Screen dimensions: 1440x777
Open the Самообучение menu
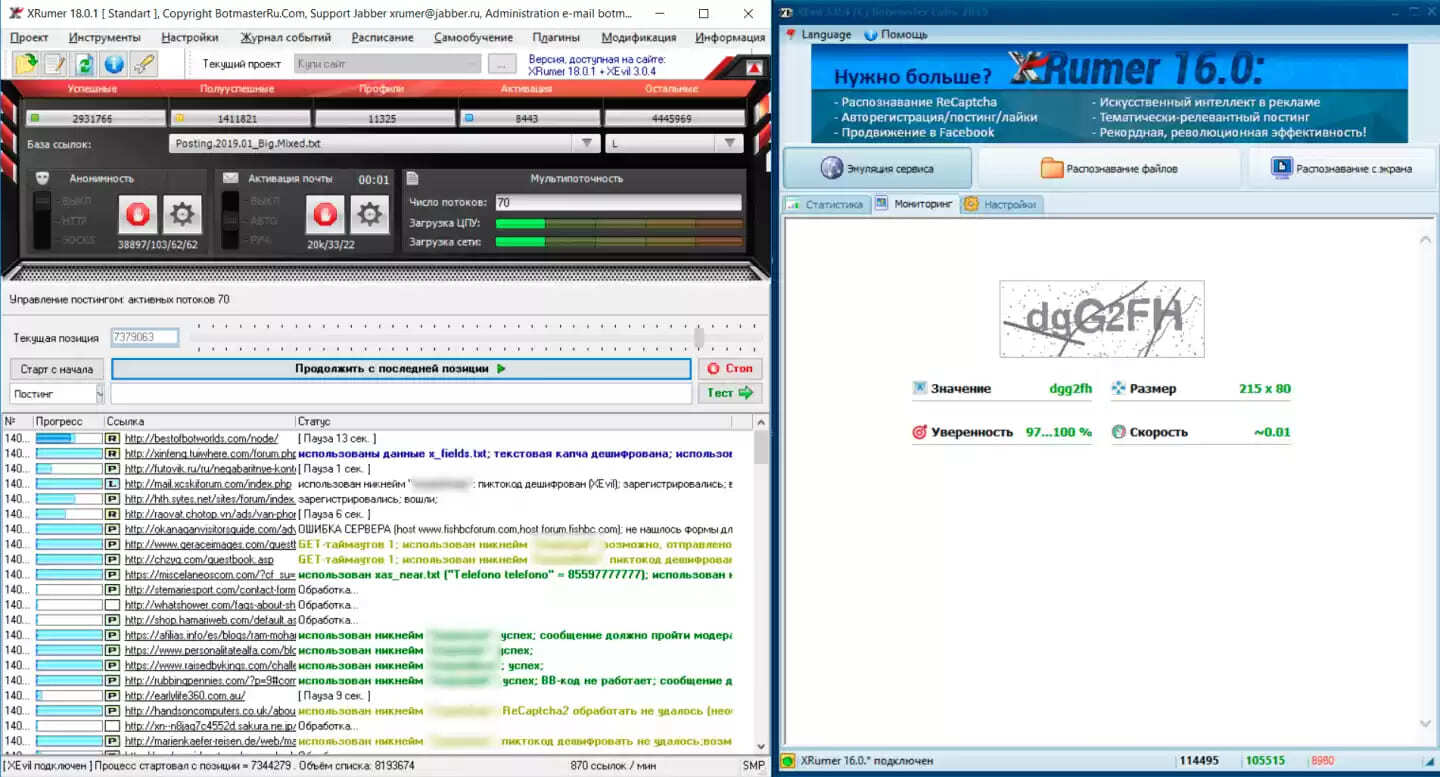coord(472,37)
